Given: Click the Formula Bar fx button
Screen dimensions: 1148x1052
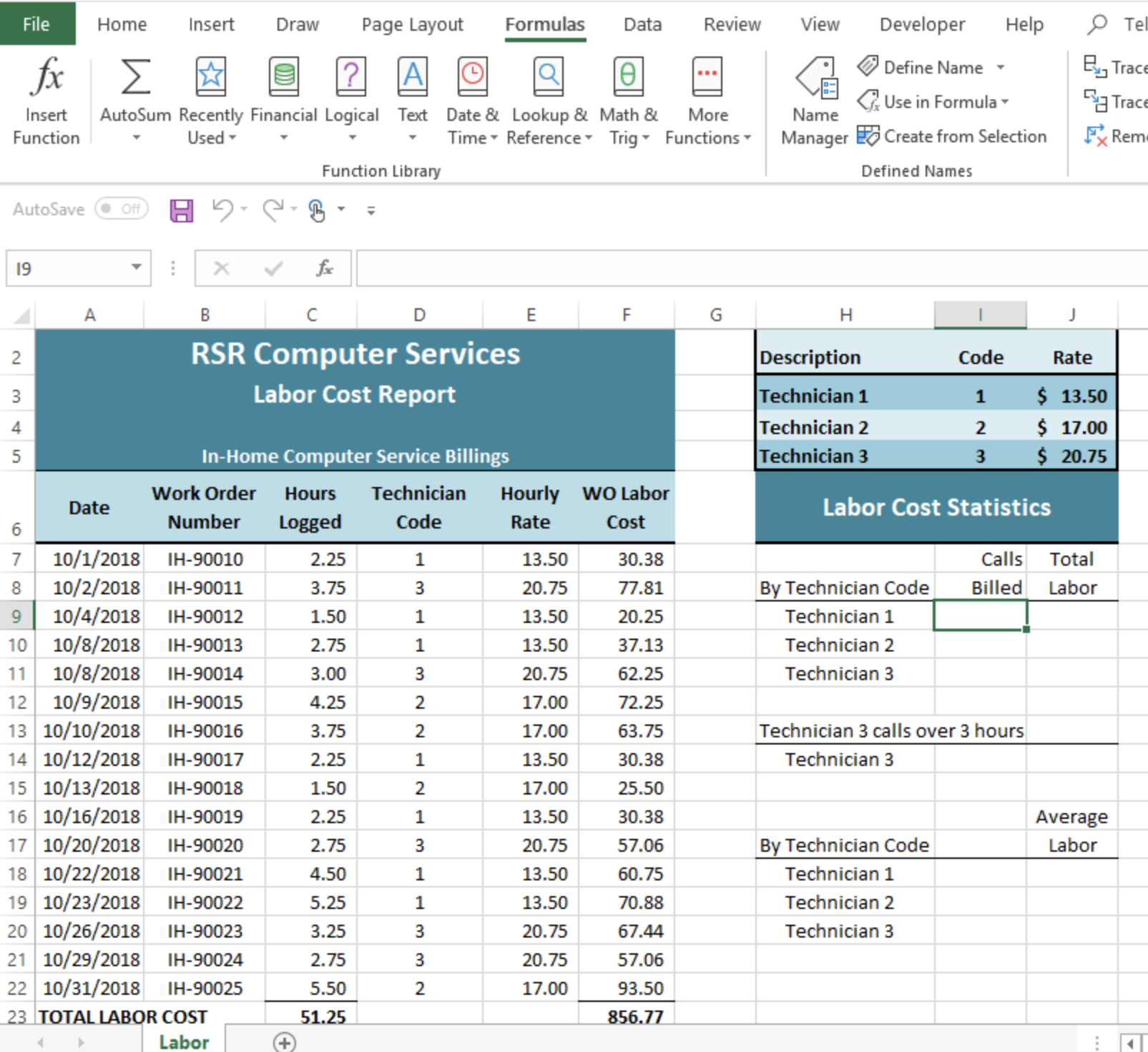Looking at the screenshot, I should tap(325, 268).
